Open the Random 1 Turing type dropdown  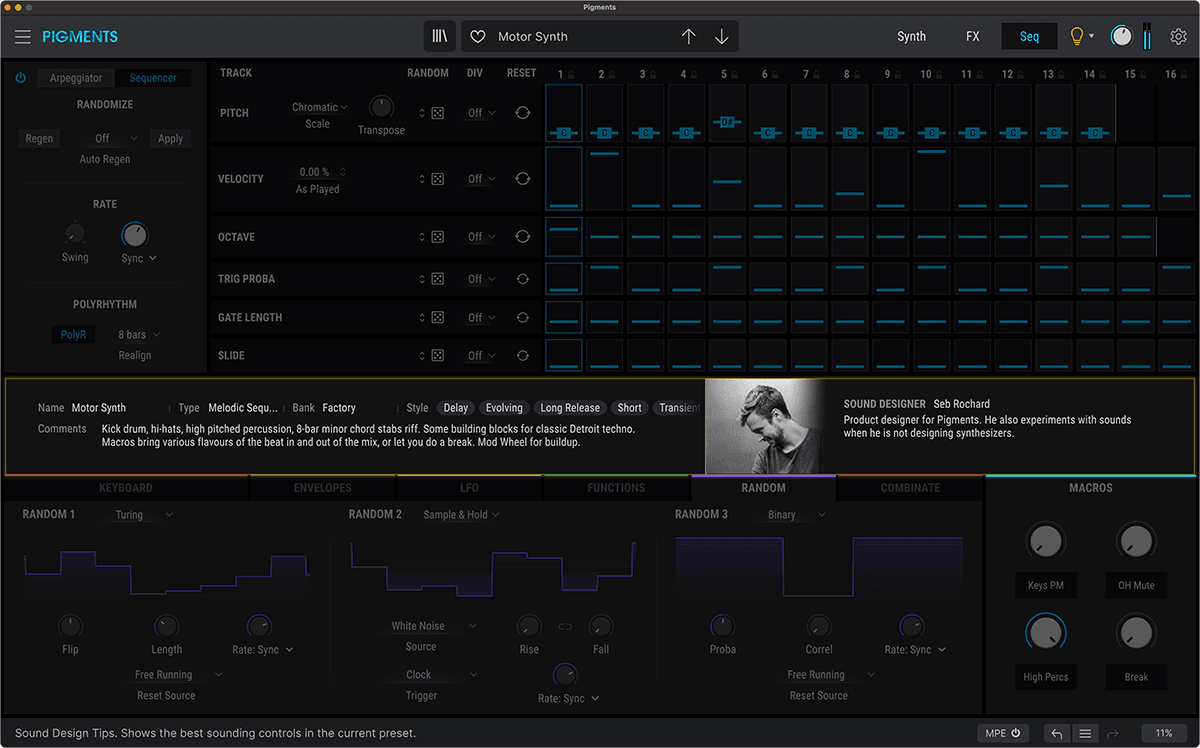pos(144,515)
